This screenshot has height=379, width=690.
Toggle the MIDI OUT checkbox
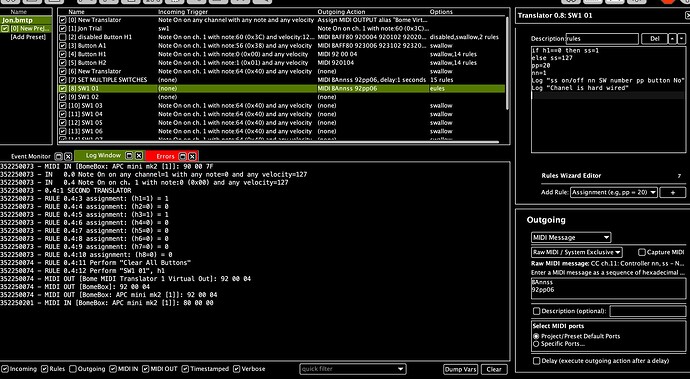146,369
